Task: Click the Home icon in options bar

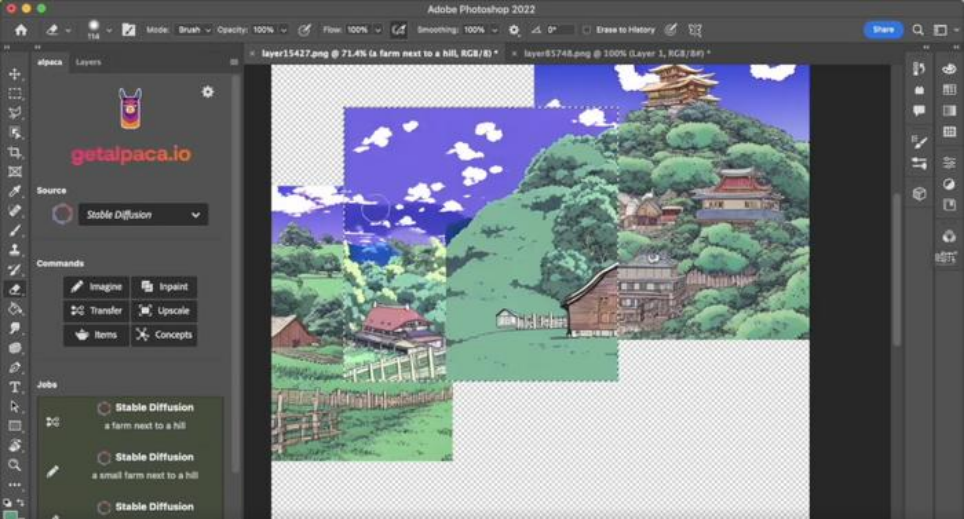Action: pyautogui.click(x=21, y=30)
